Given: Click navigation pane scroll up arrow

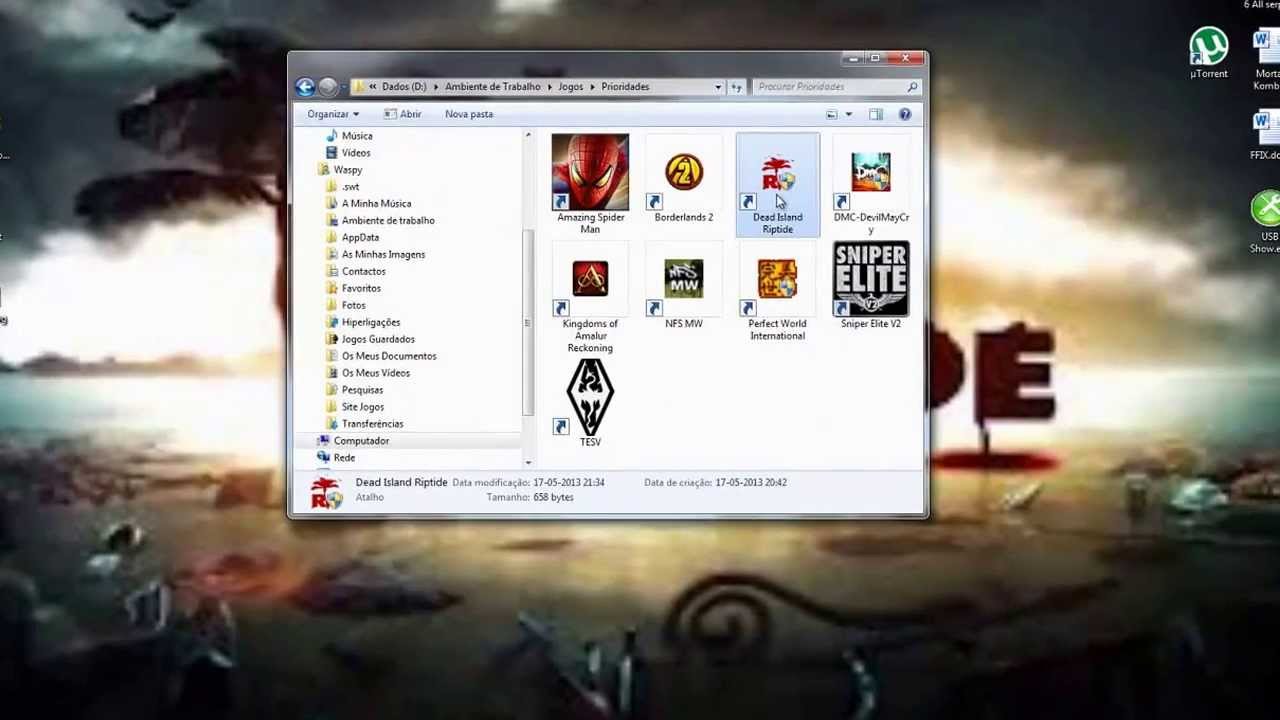Looking at the screenshot, I should [x=527, y=135].
